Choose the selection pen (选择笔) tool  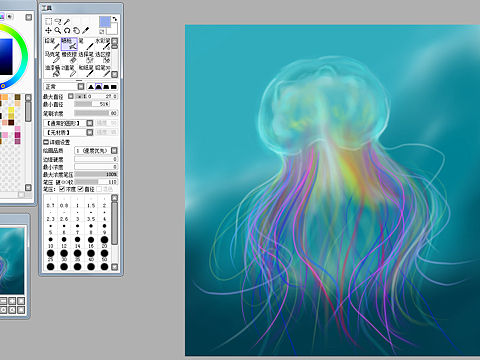86,57
